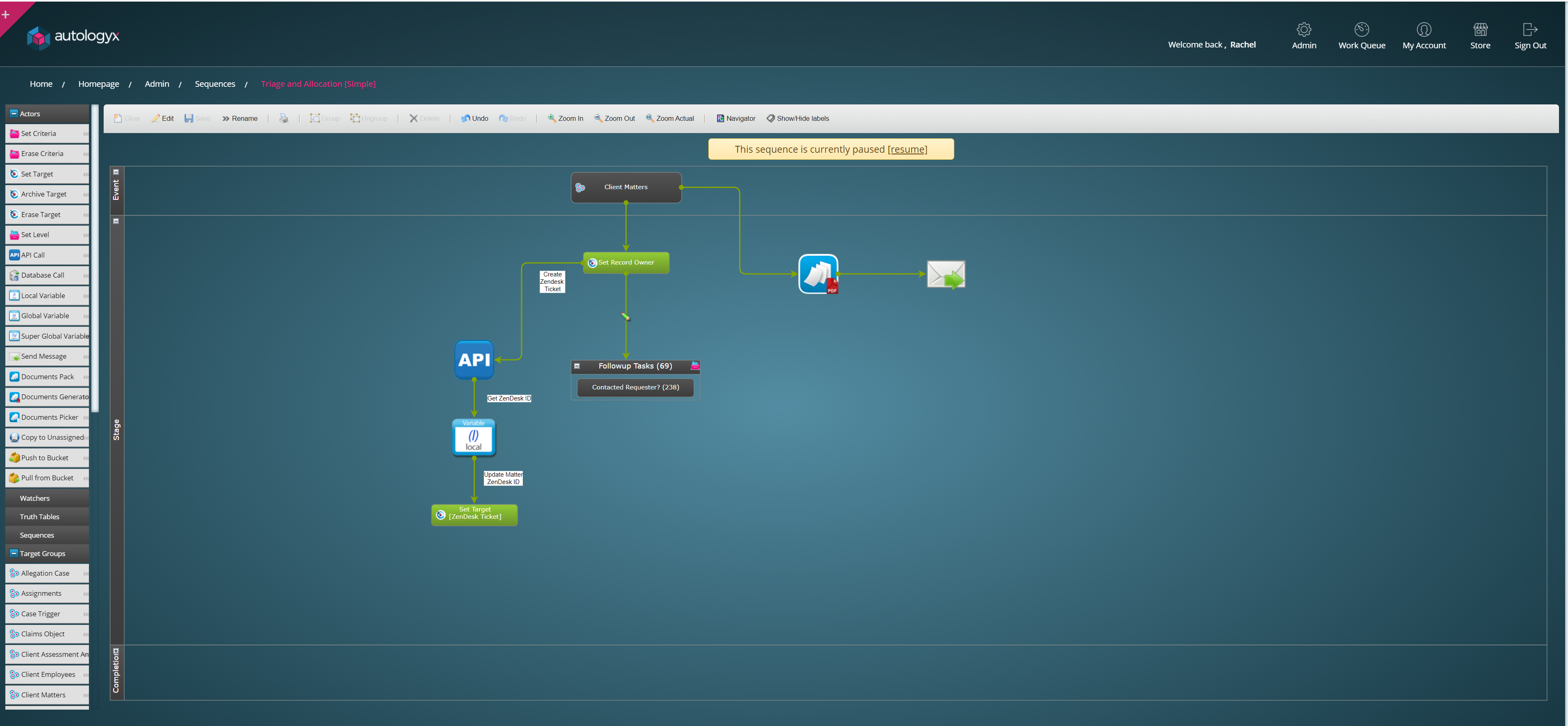Select Documents Pack actor

coord(47,377)
